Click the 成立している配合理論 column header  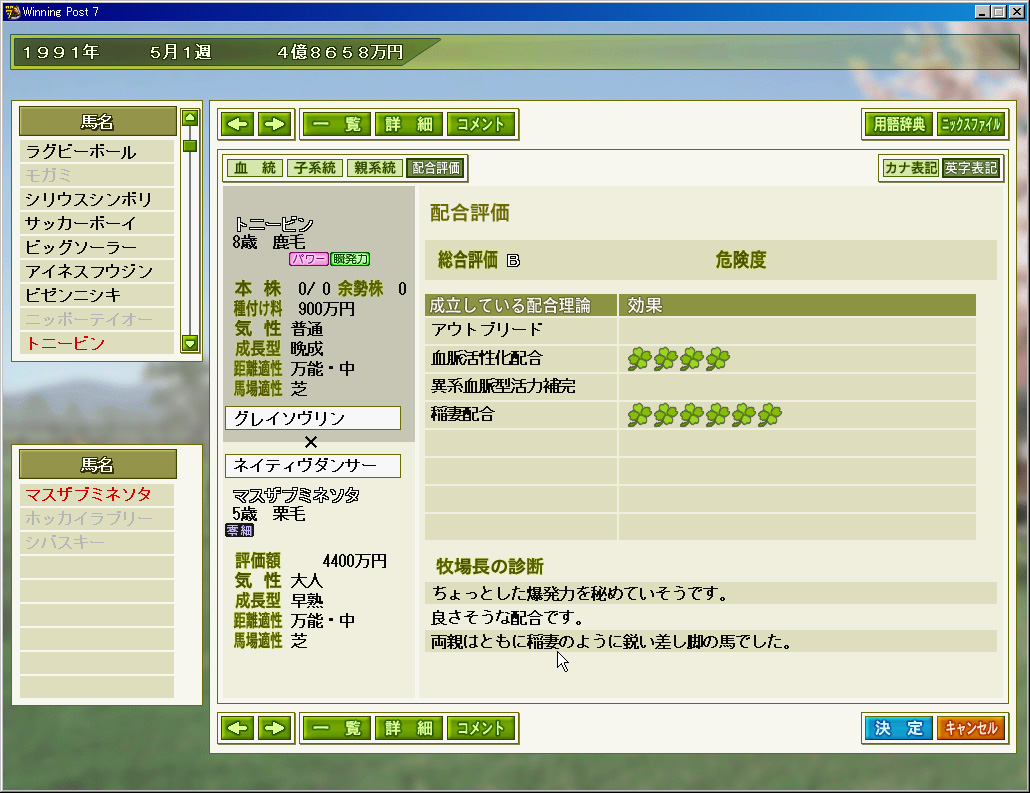click(521, 306)
